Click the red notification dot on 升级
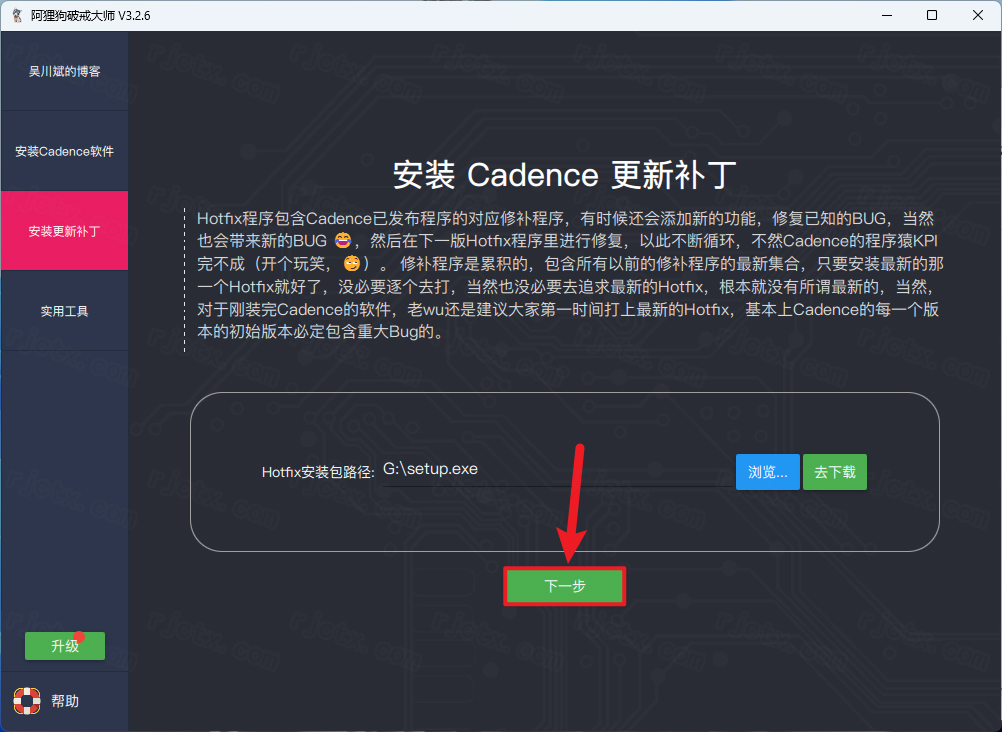This screenshot has width=1002, height=732. coord(79,637)
